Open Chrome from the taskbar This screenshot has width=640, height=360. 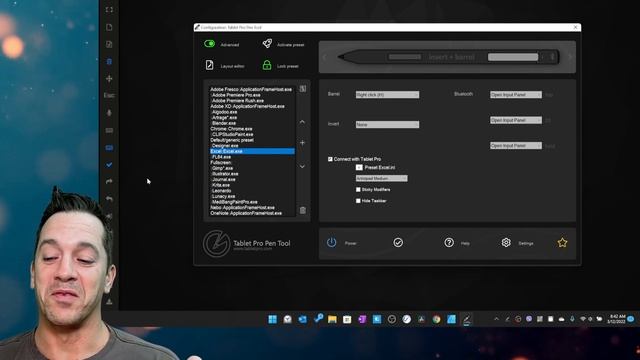coord(436,319)
